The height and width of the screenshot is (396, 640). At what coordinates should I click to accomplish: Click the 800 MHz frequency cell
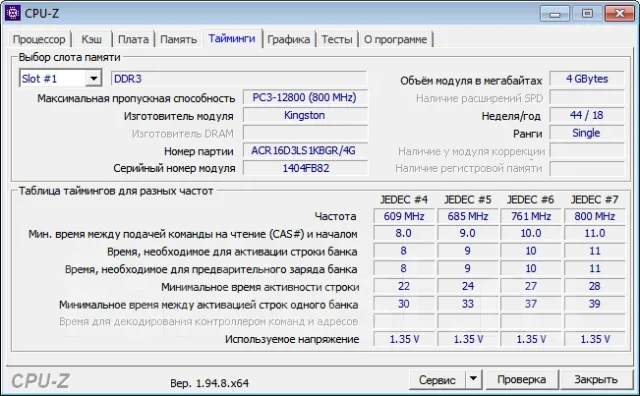(594, 216)
